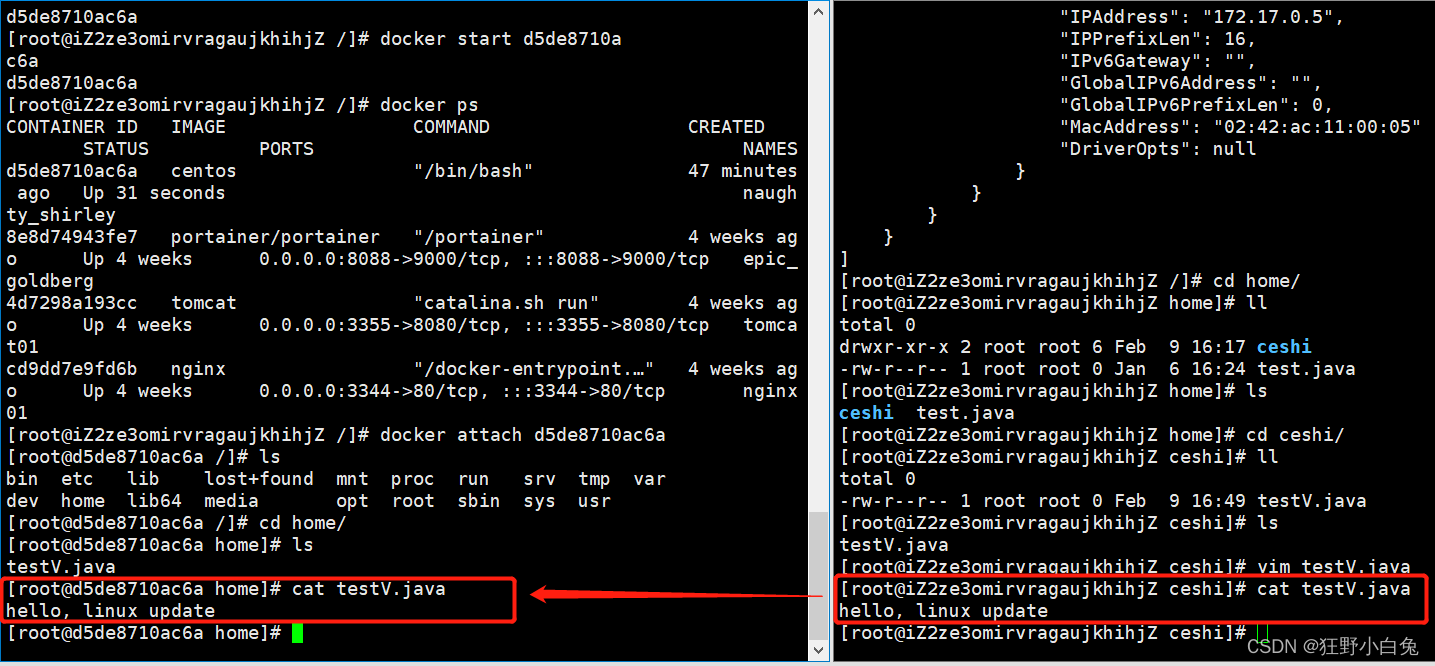Click the "catalina.sh run" command value
The image size is (1435, 666).
coord(506,303)
